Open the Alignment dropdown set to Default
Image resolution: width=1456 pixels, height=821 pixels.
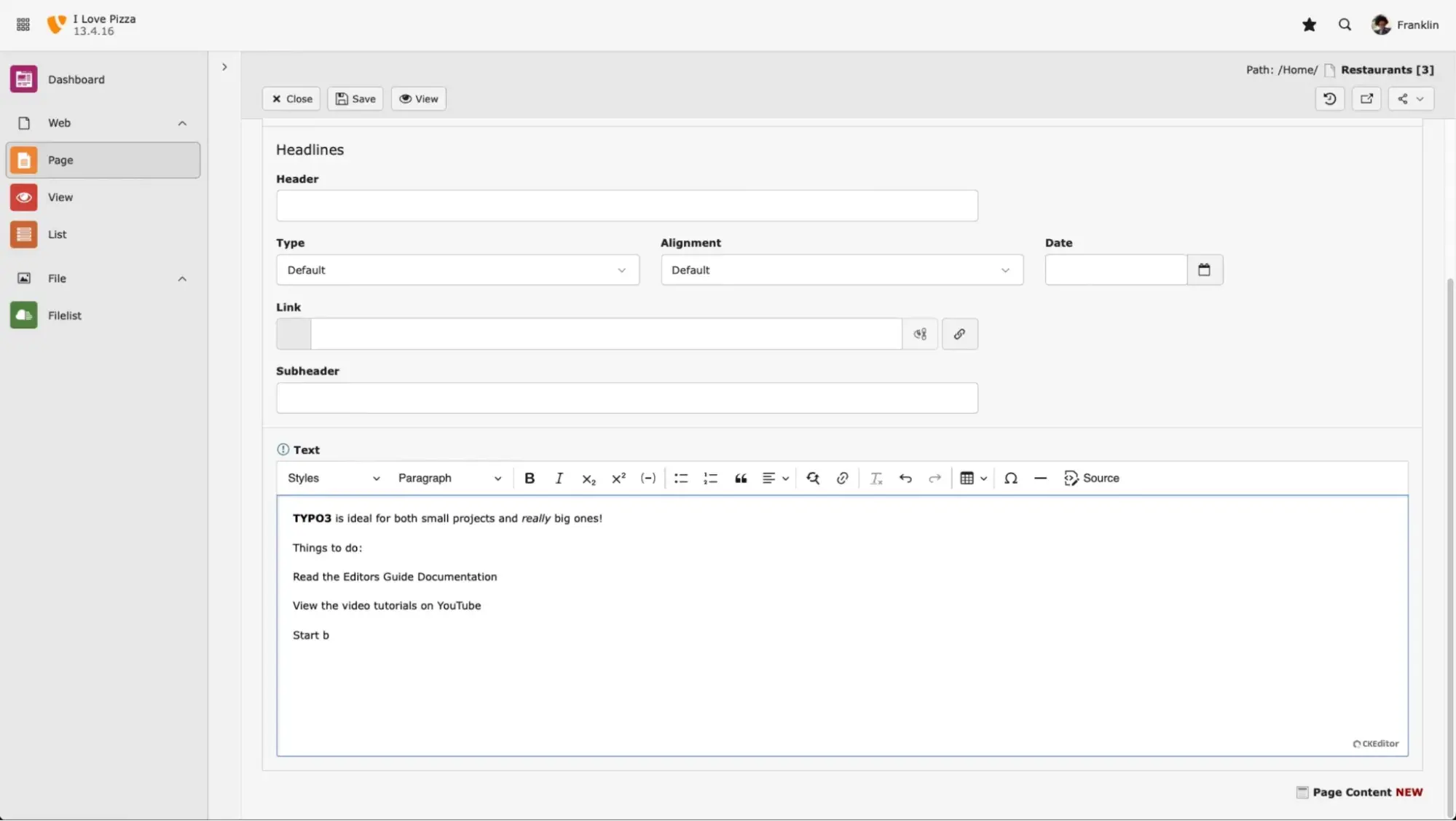[x=841, y=270]
